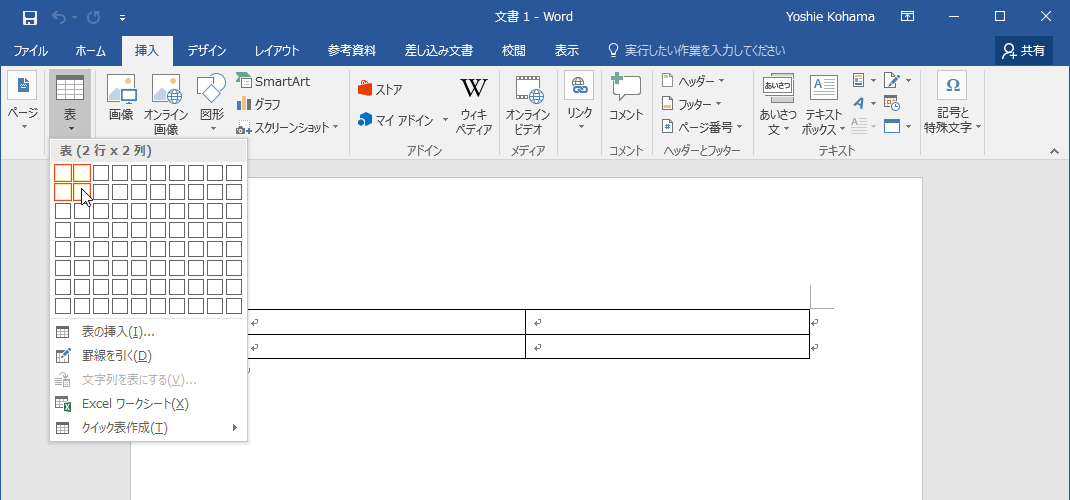Click the Redo (repeat) icon
The width and height of the screenshot is (1070, 500).
tap(95, 16)
